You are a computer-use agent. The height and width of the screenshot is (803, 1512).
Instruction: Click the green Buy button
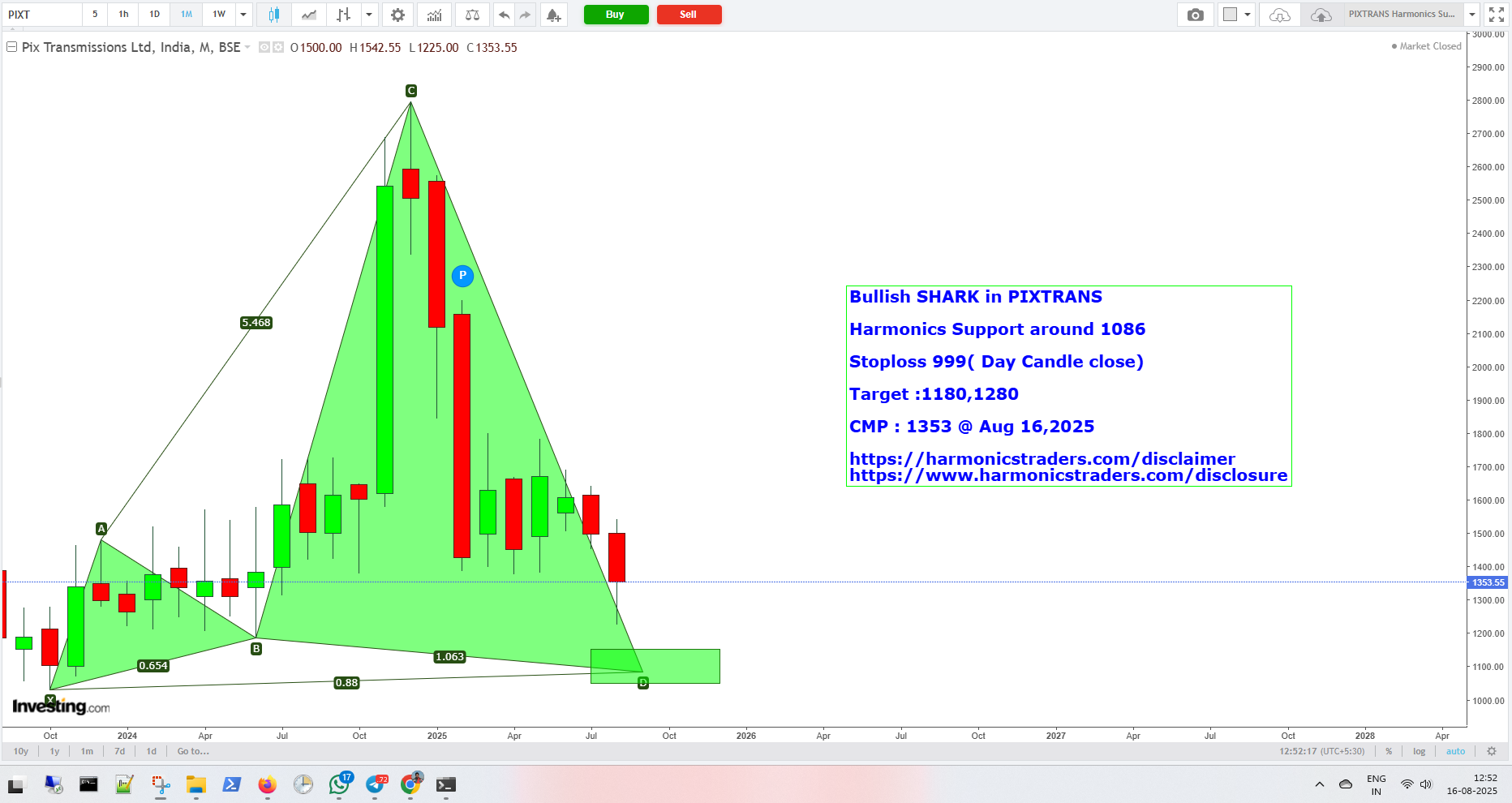616,14
